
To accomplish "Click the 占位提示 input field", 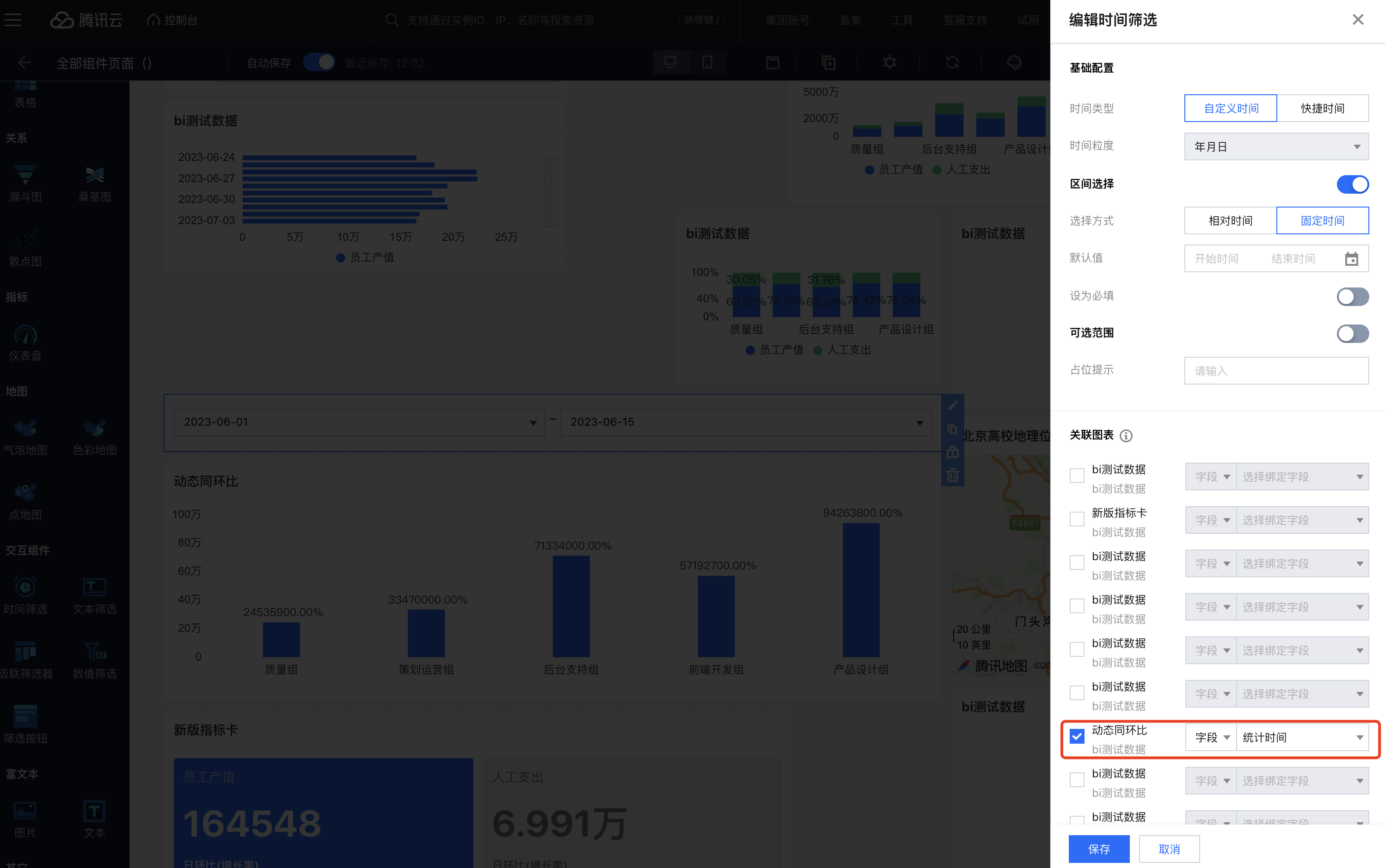I will point(1276,371).
